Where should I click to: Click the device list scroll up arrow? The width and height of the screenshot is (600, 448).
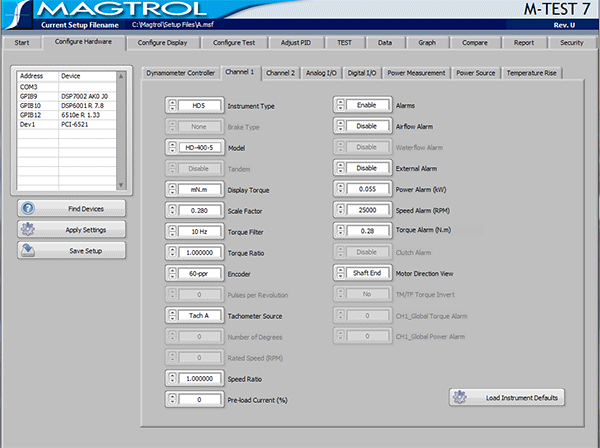click(x=121, y=76)
